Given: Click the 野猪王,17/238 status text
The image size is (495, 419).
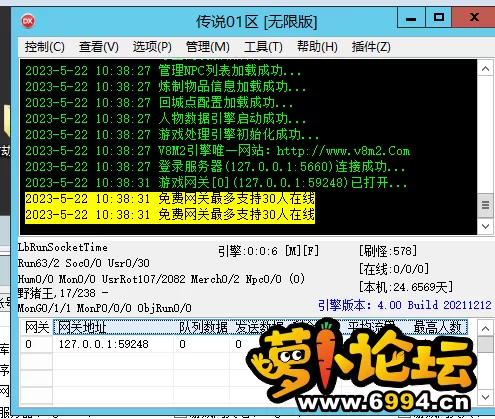Looking at the screenshot, I should tap(63, 293).
